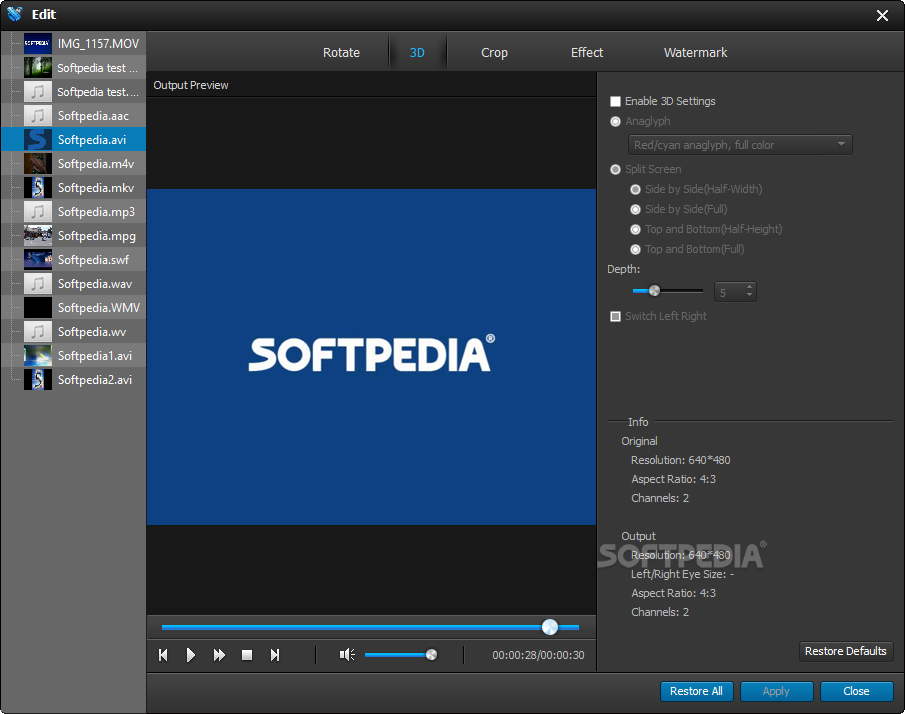The width and height of the screenshot is (905, 714).
Task: Click the Restore All button
Action: [x=696, y=691]
